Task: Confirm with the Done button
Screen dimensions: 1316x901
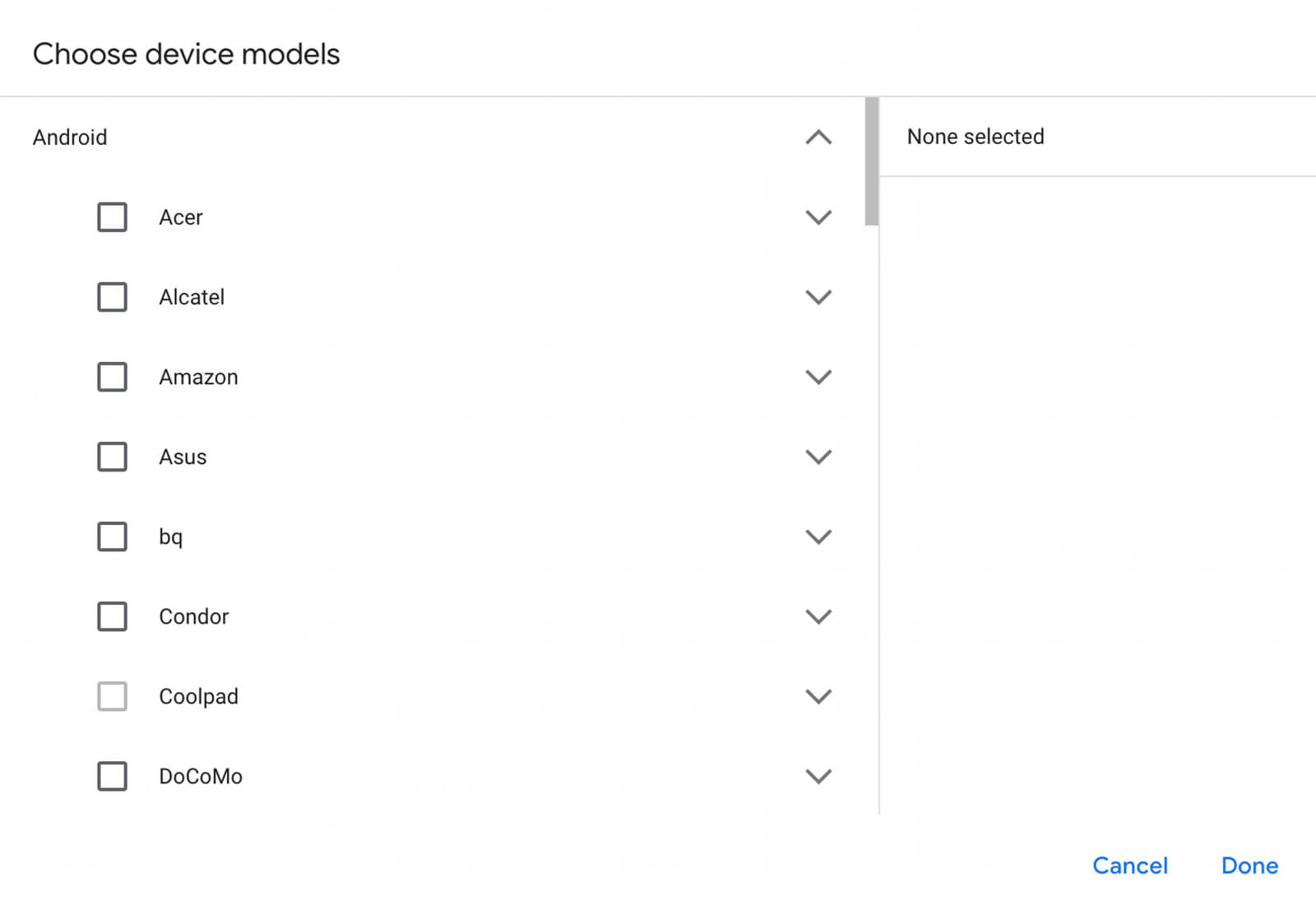Action: (x=1249, y=866)
